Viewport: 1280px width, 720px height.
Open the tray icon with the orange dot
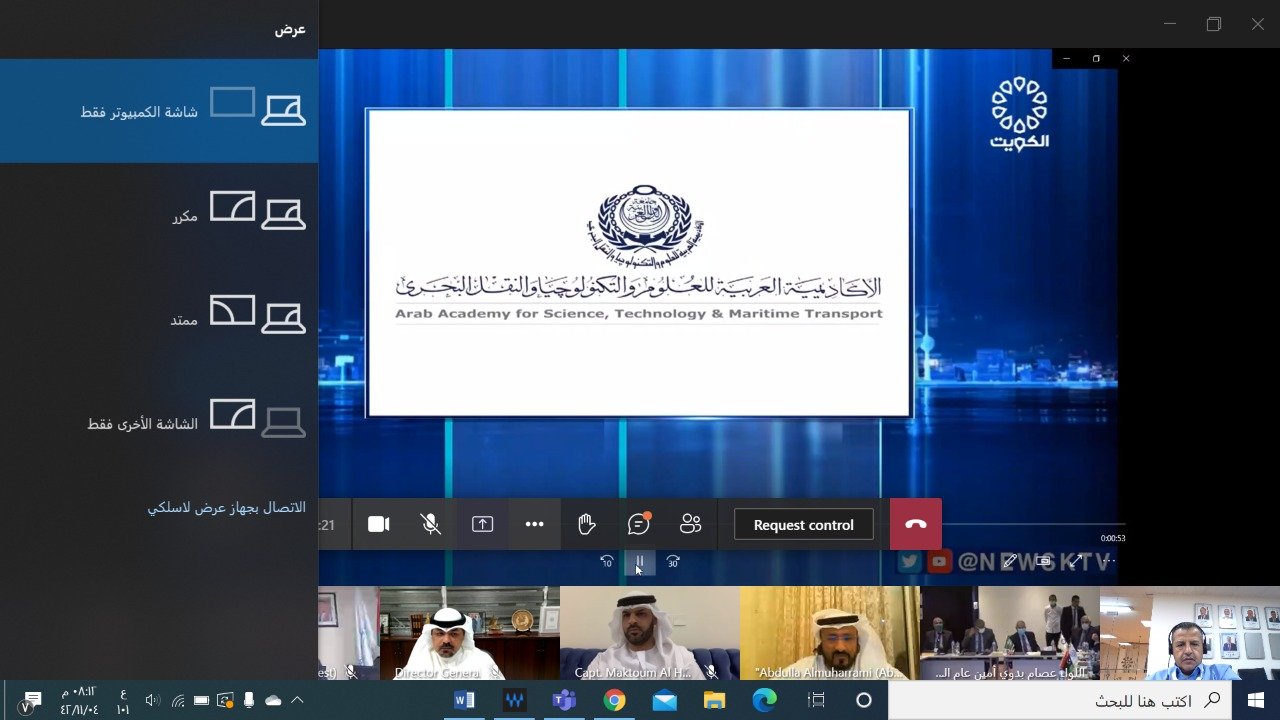point(226,701)
